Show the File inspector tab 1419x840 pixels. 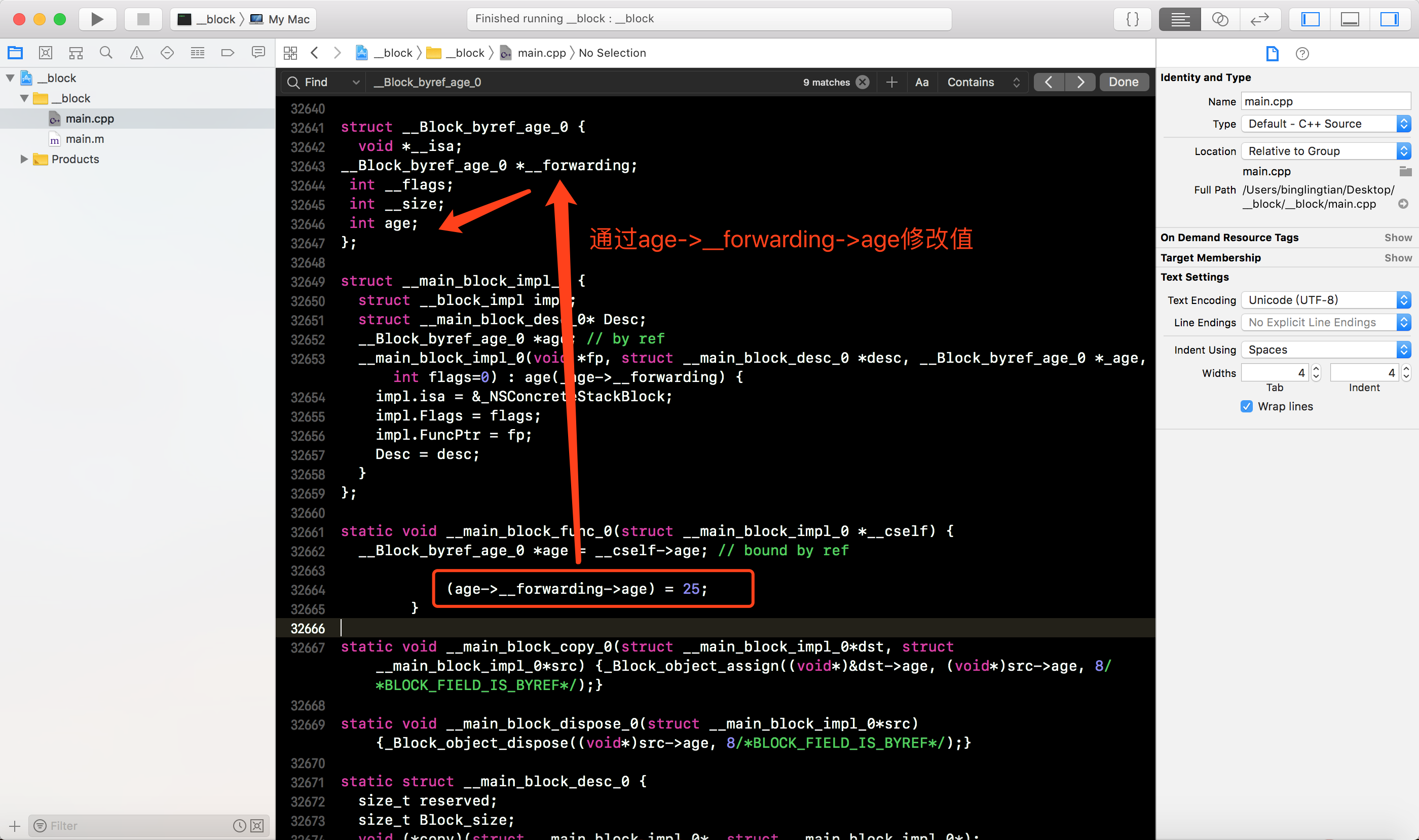1272,54
